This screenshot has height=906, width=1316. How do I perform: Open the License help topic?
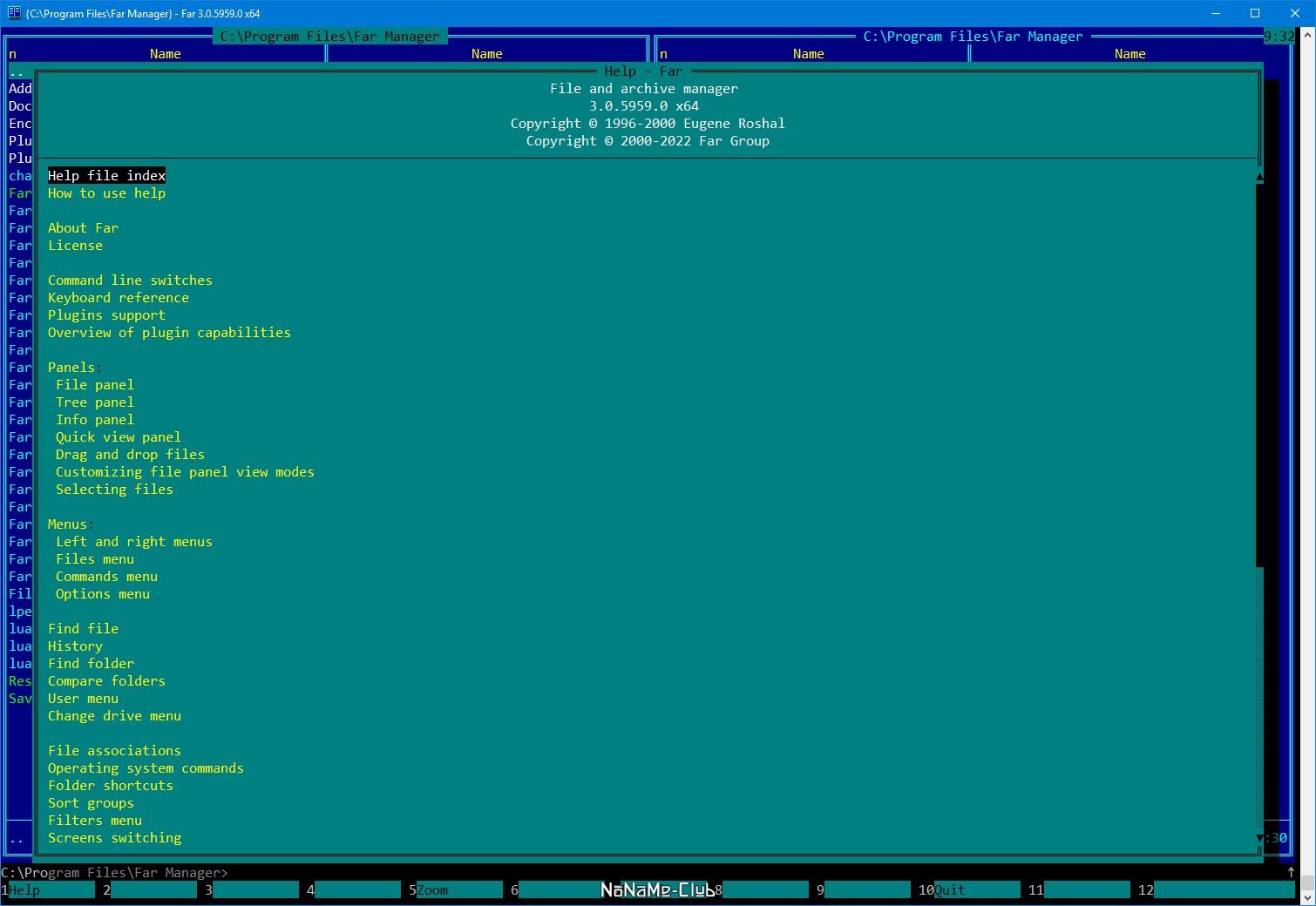click(75, 246)
